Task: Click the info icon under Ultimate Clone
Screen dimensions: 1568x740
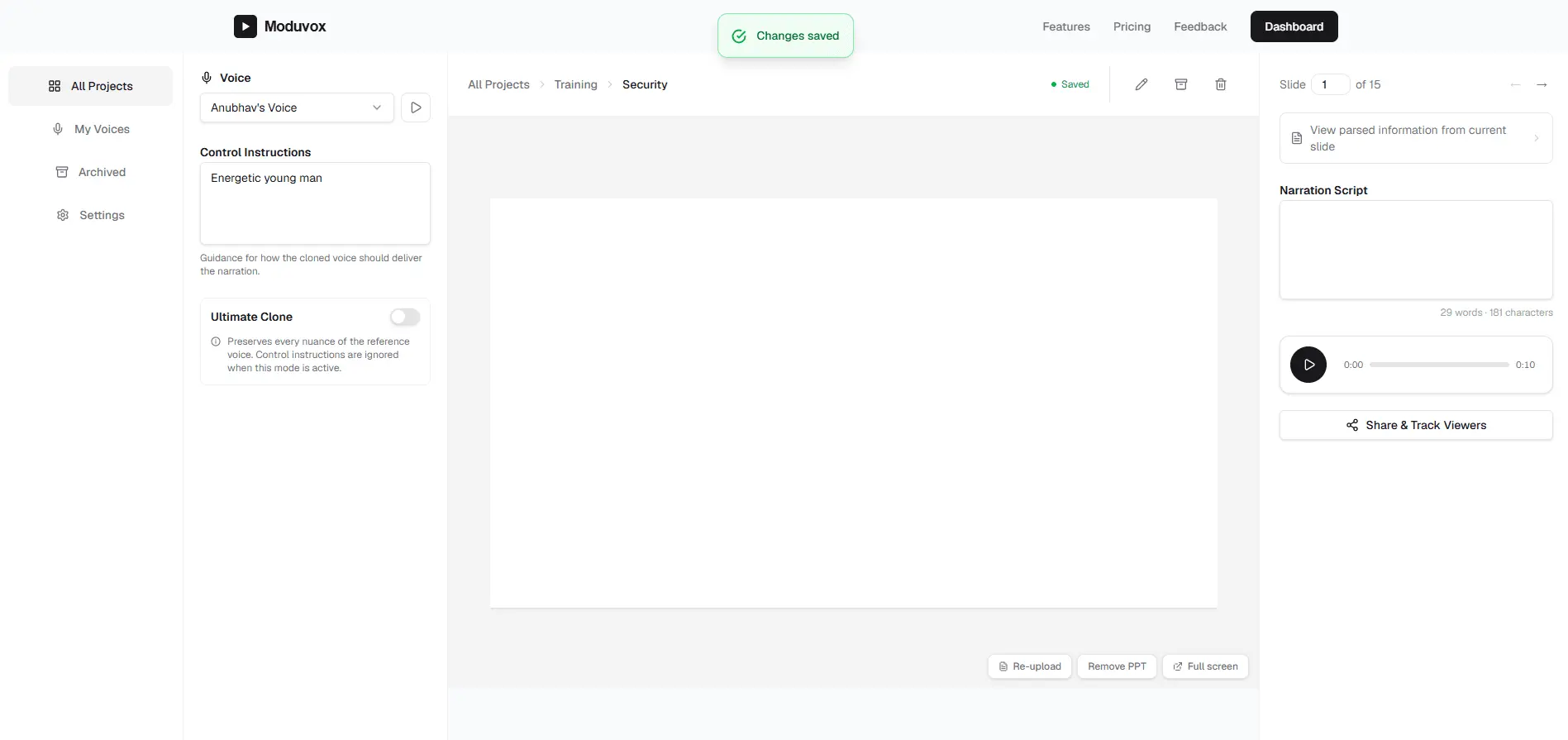Action: (216, 341)
